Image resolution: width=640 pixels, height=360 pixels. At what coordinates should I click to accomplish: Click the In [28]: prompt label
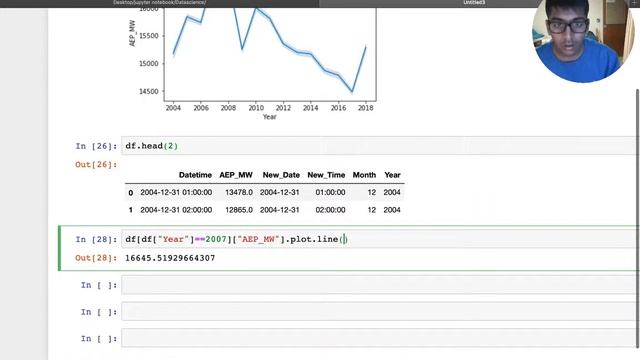click(x=96, y=239)
